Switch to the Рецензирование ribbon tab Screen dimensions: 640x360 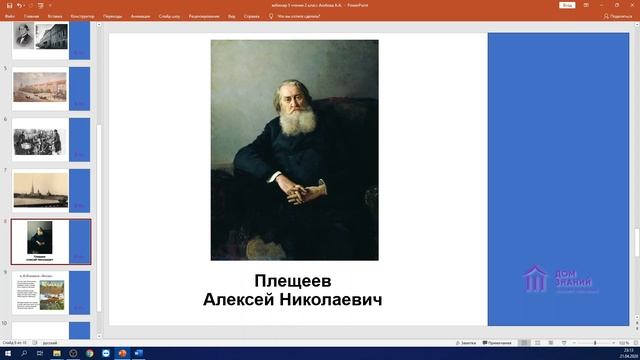coord(204,16)
